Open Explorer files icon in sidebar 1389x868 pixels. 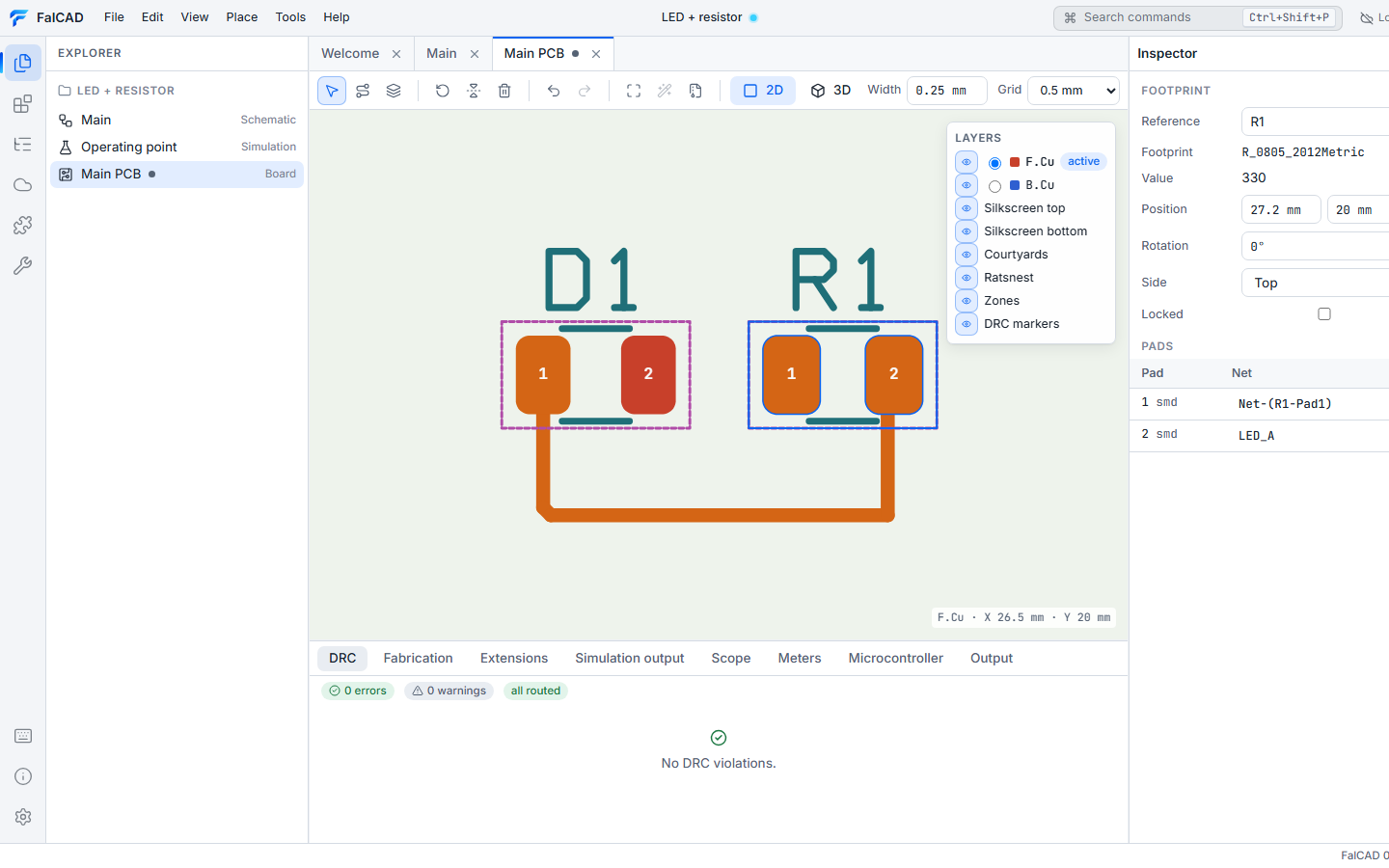point(23,63)
